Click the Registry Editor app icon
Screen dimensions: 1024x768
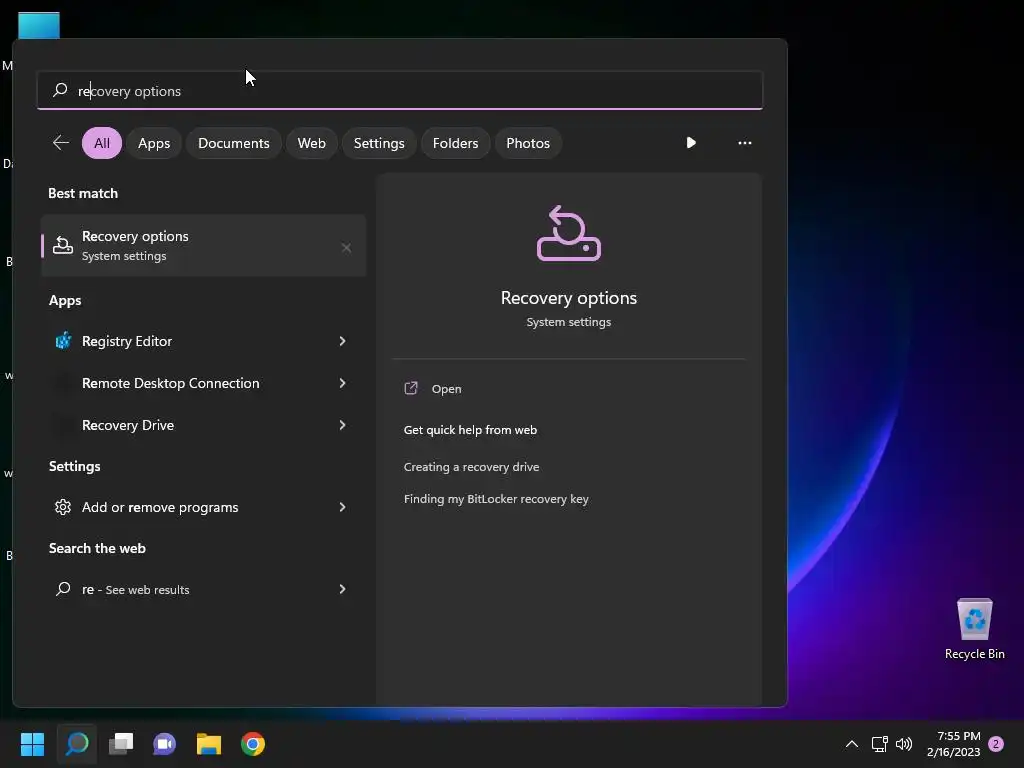(x=63, y=341)
